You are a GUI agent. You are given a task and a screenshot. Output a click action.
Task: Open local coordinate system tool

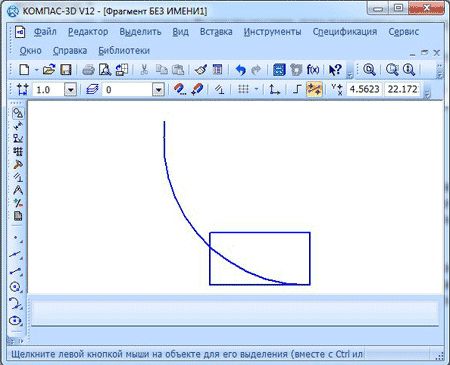pyautogui.click(x=274, y=89)
